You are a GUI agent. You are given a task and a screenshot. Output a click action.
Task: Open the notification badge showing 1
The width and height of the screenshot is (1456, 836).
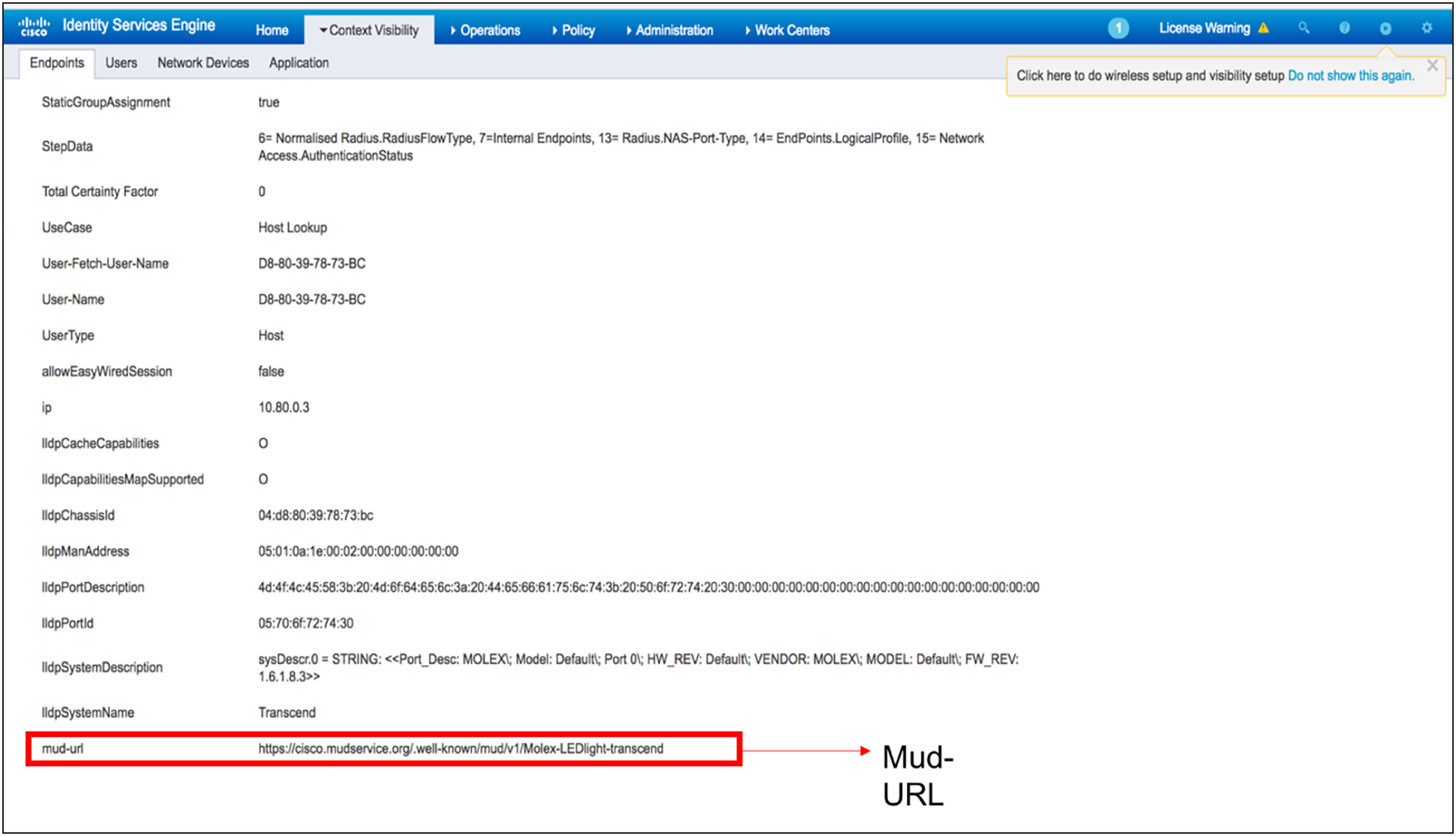coord(1118,29)
